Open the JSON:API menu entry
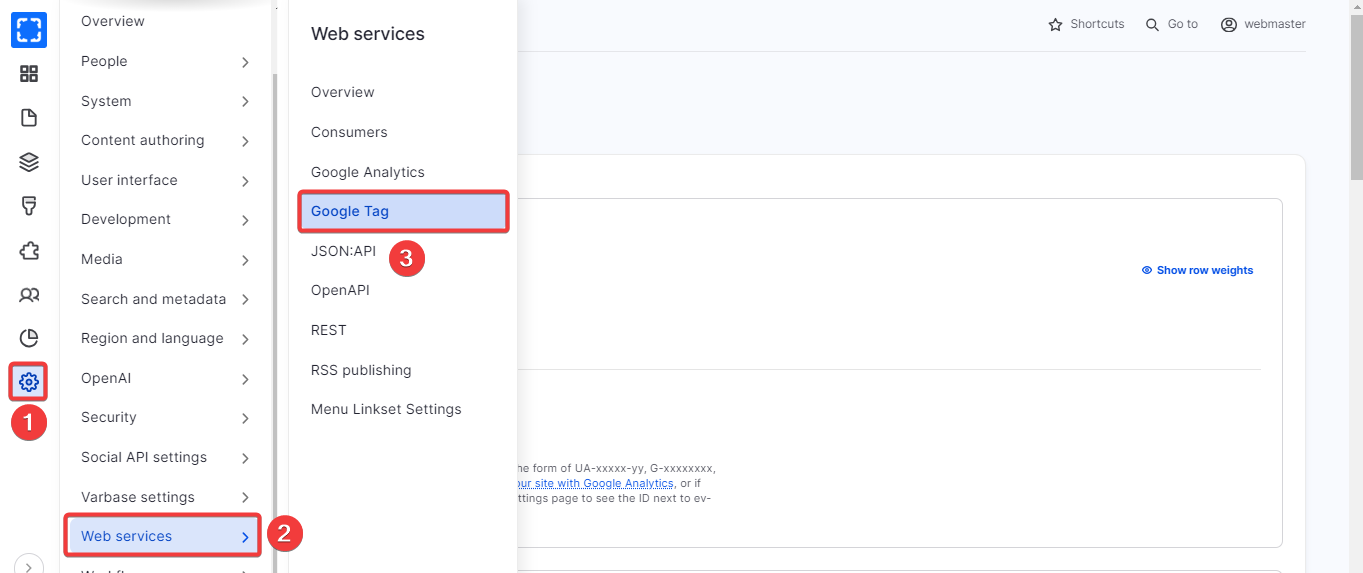This screenshot has width=1363, height=573. pyautogui.click(x=343, y=252)
